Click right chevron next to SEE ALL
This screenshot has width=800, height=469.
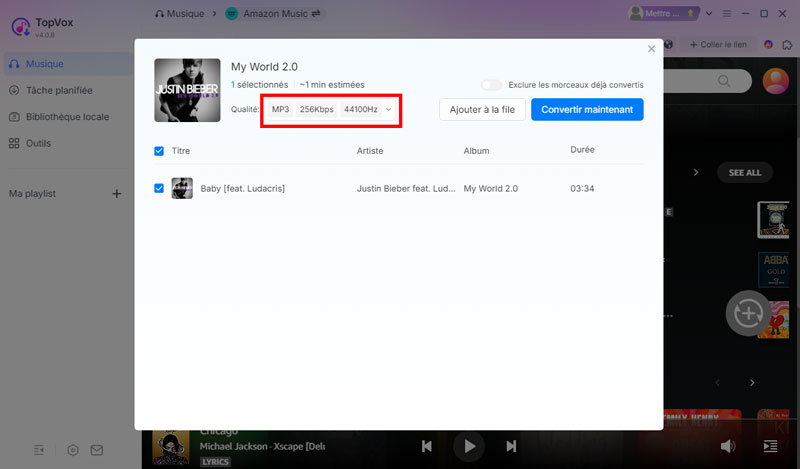point(696,172)
